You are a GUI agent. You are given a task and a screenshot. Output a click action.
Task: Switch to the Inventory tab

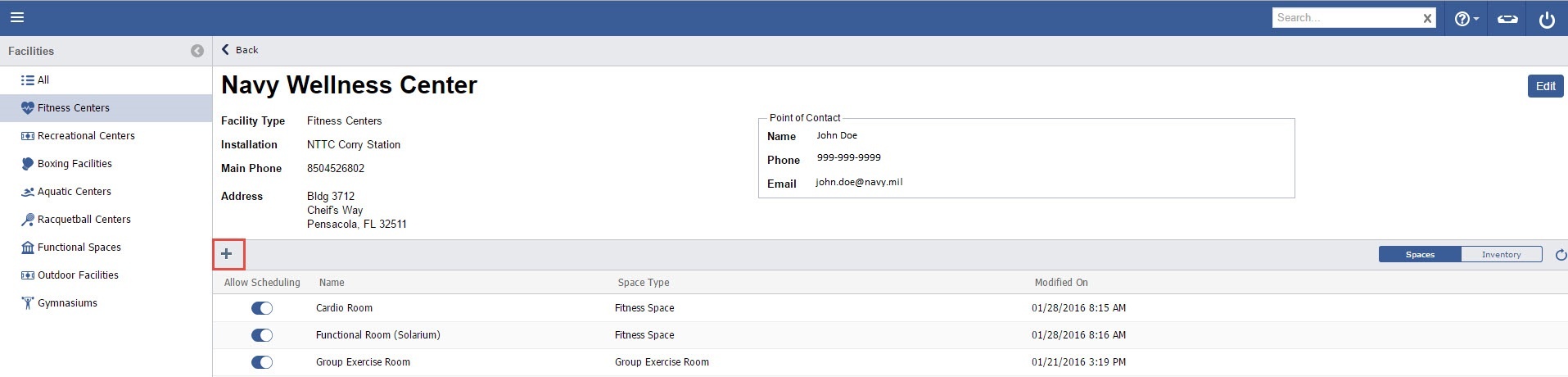click(x=1501, y=255)
